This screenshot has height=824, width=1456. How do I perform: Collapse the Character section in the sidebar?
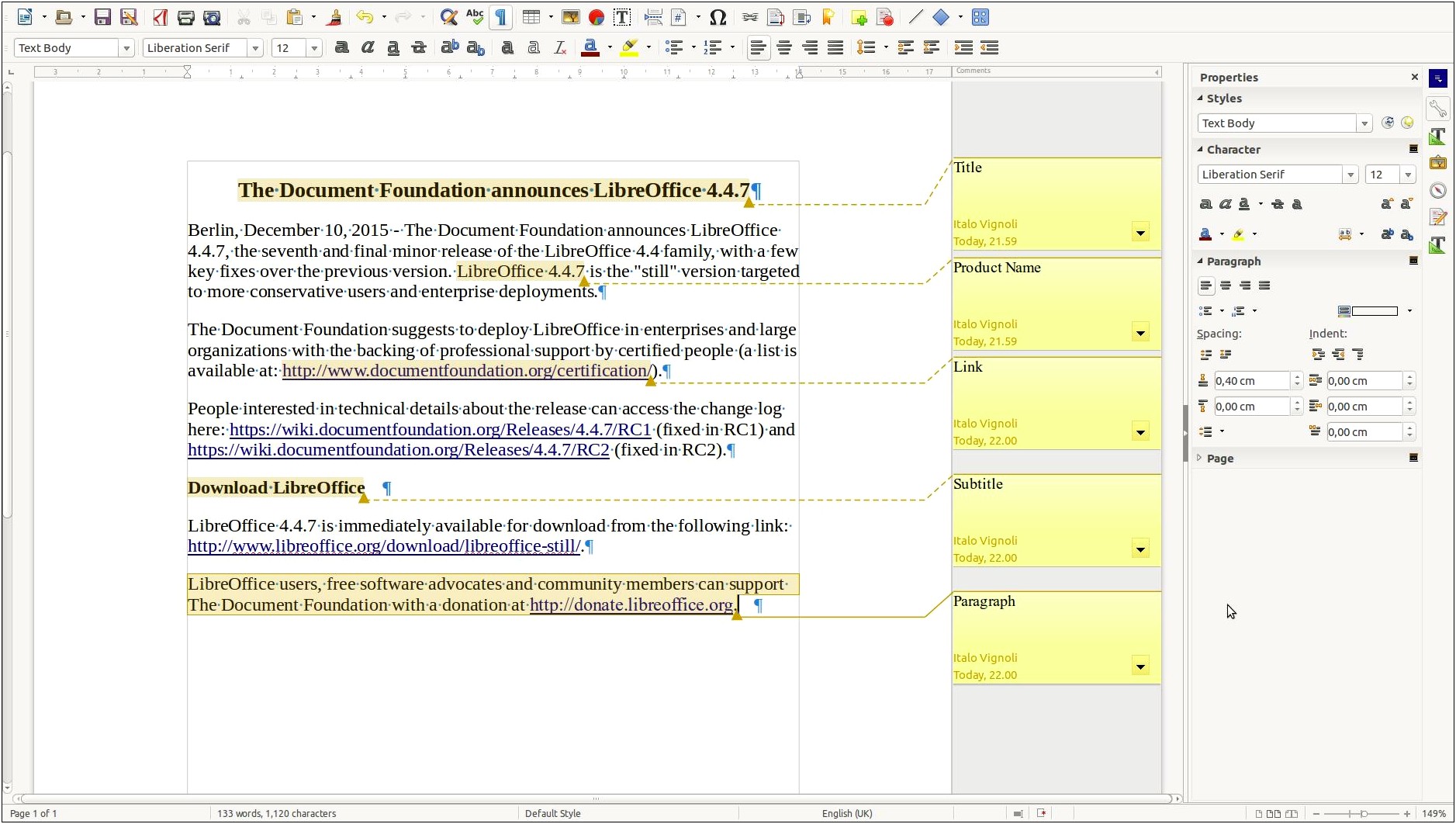[1200, 149]
